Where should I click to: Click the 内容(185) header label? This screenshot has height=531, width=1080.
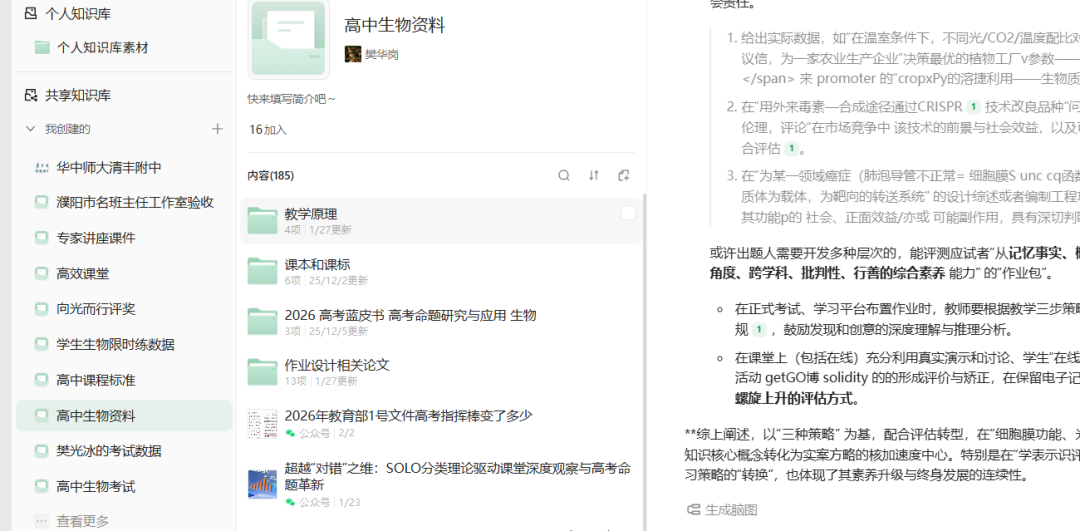pos(271,176)
